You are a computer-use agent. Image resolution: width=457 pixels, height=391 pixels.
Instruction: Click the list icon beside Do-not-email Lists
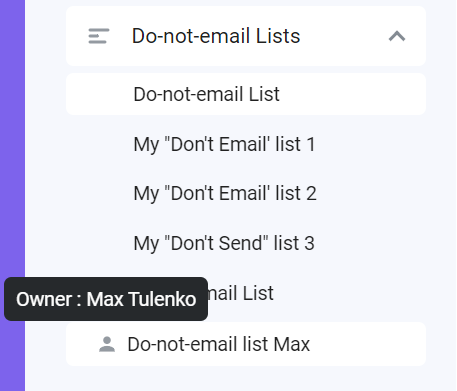point(99,36)
